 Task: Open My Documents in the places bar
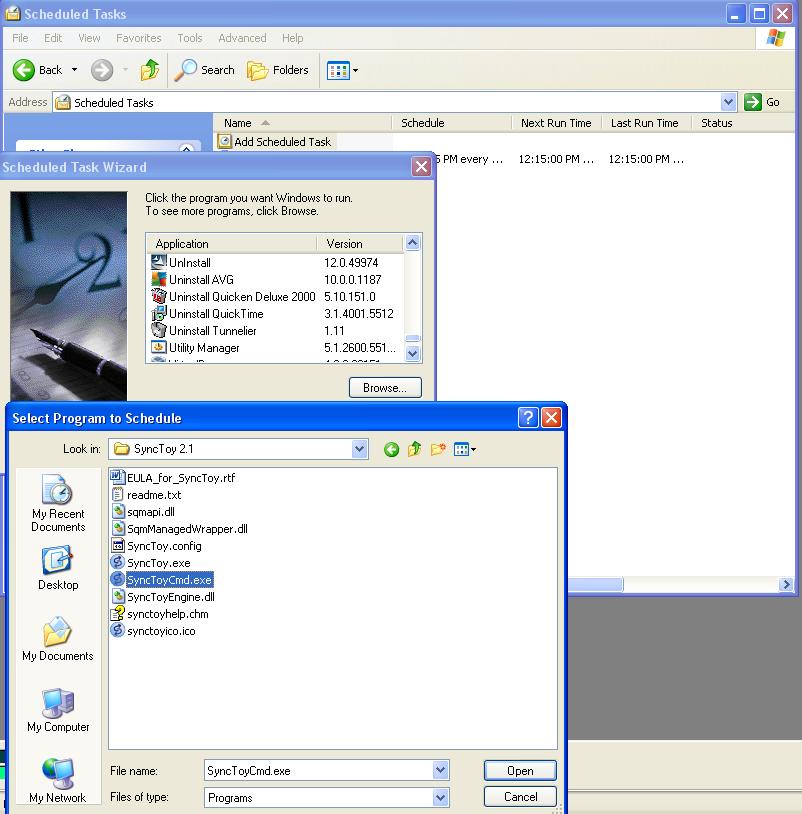(x=58, y=639)
